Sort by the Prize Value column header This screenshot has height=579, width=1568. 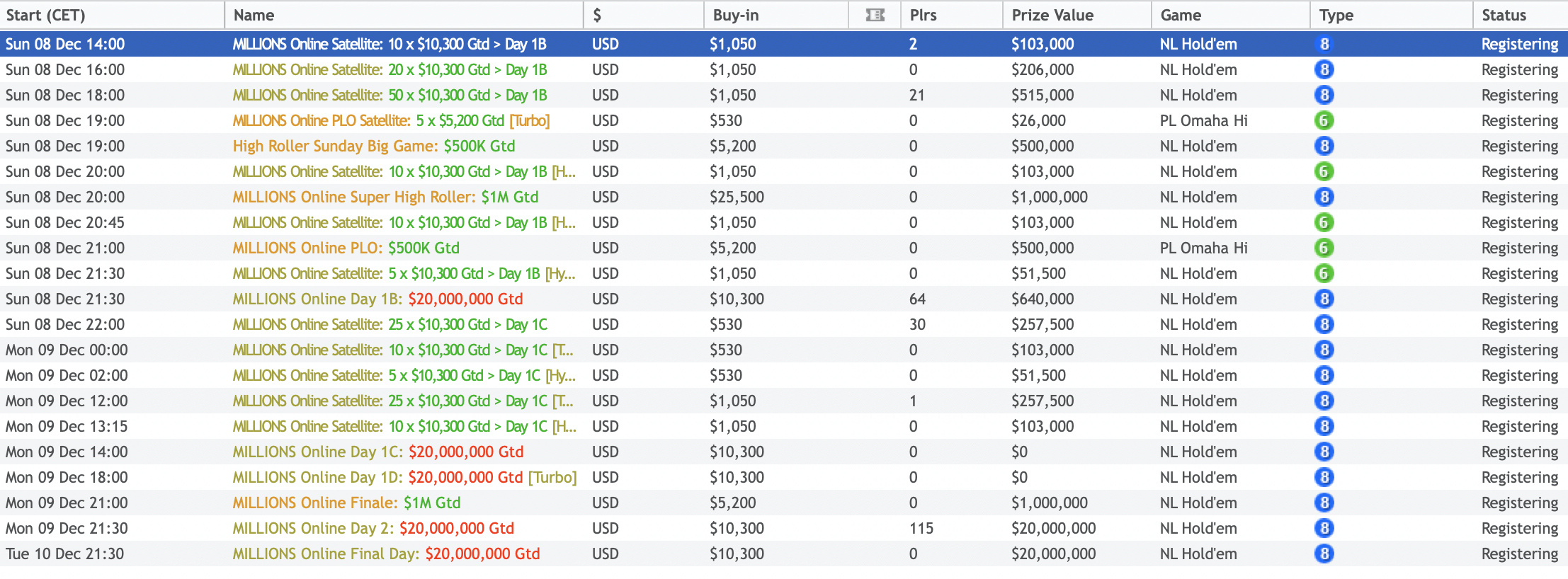1052,15
